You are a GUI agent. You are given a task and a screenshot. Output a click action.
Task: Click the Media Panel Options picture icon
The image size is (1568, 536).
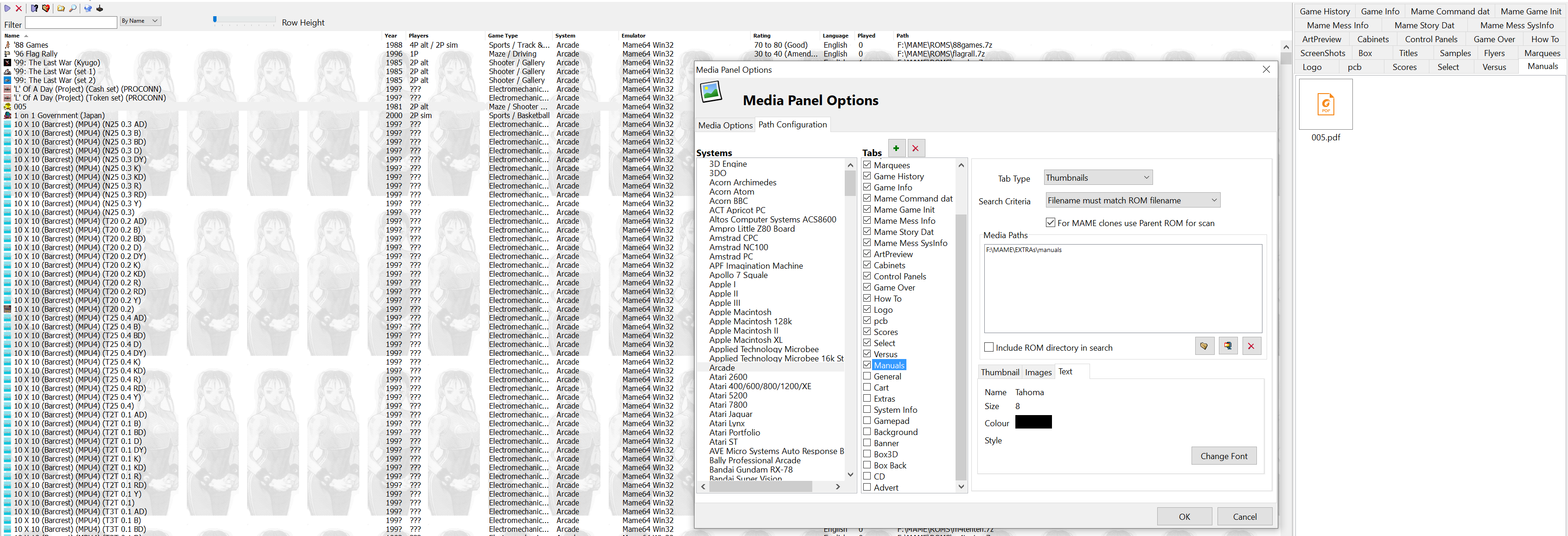coord(711,92)
